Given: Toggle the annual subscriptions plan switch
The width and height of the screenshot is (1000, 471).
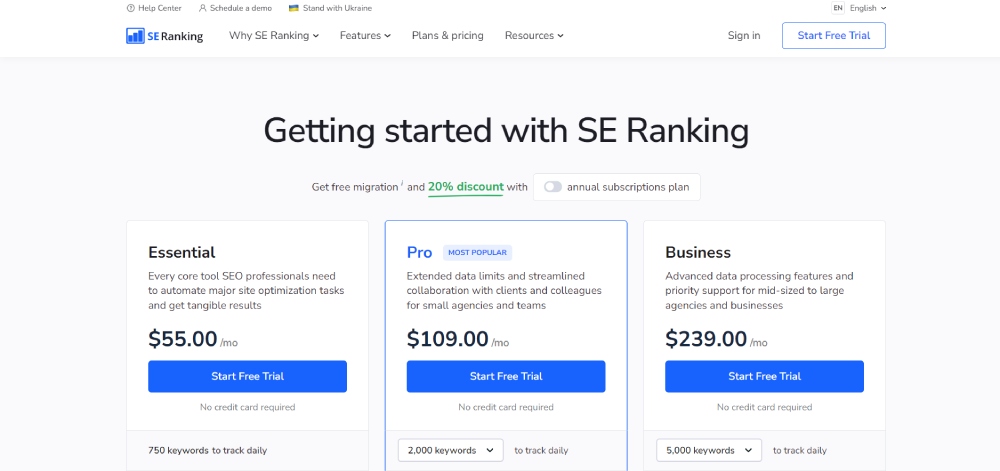Looking at the screenshot, I should [x=553, y=187].
